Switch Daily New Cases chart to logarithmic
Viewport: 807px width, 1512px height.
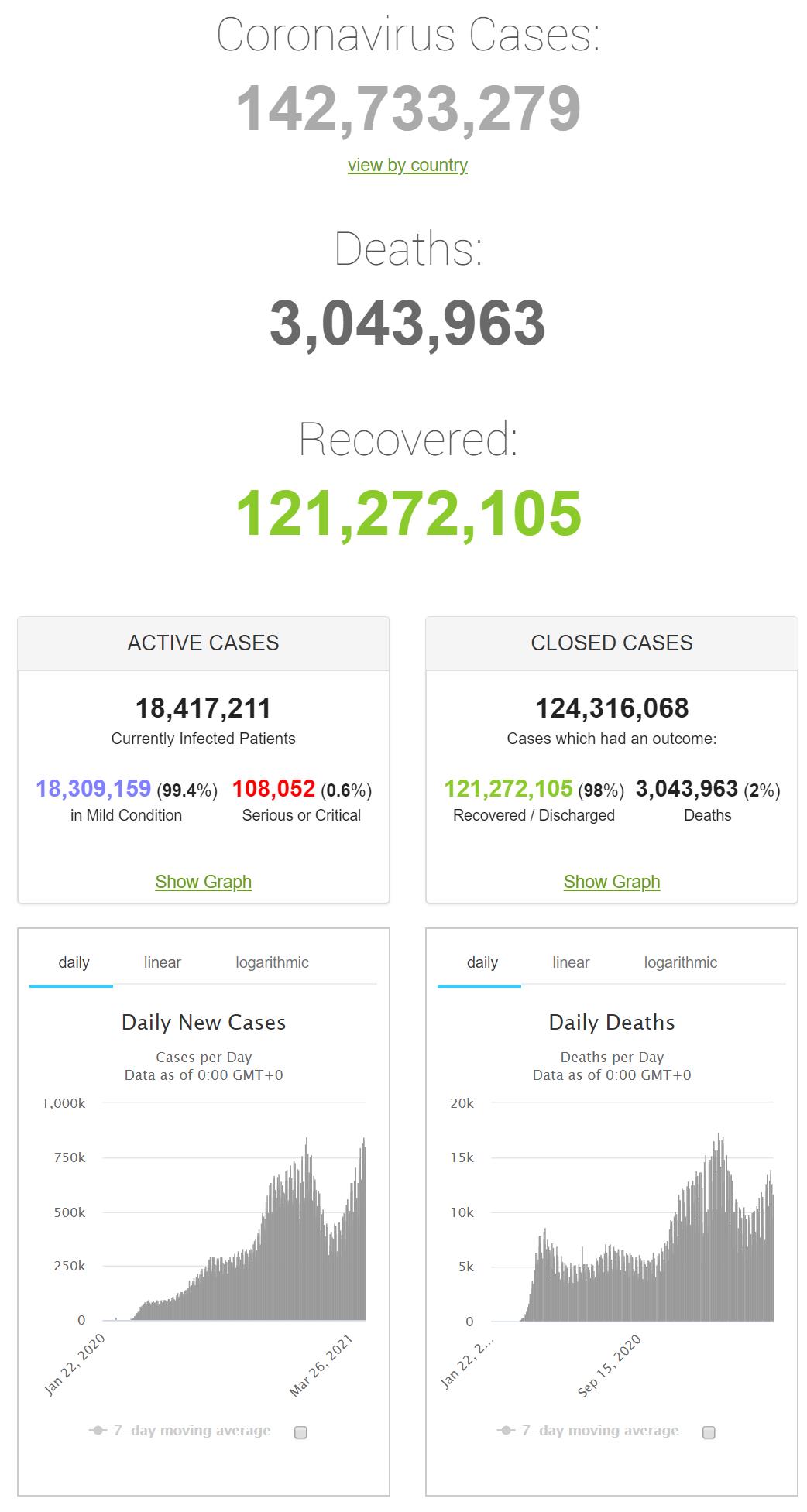pyautogui.click(x=272, y=962)
